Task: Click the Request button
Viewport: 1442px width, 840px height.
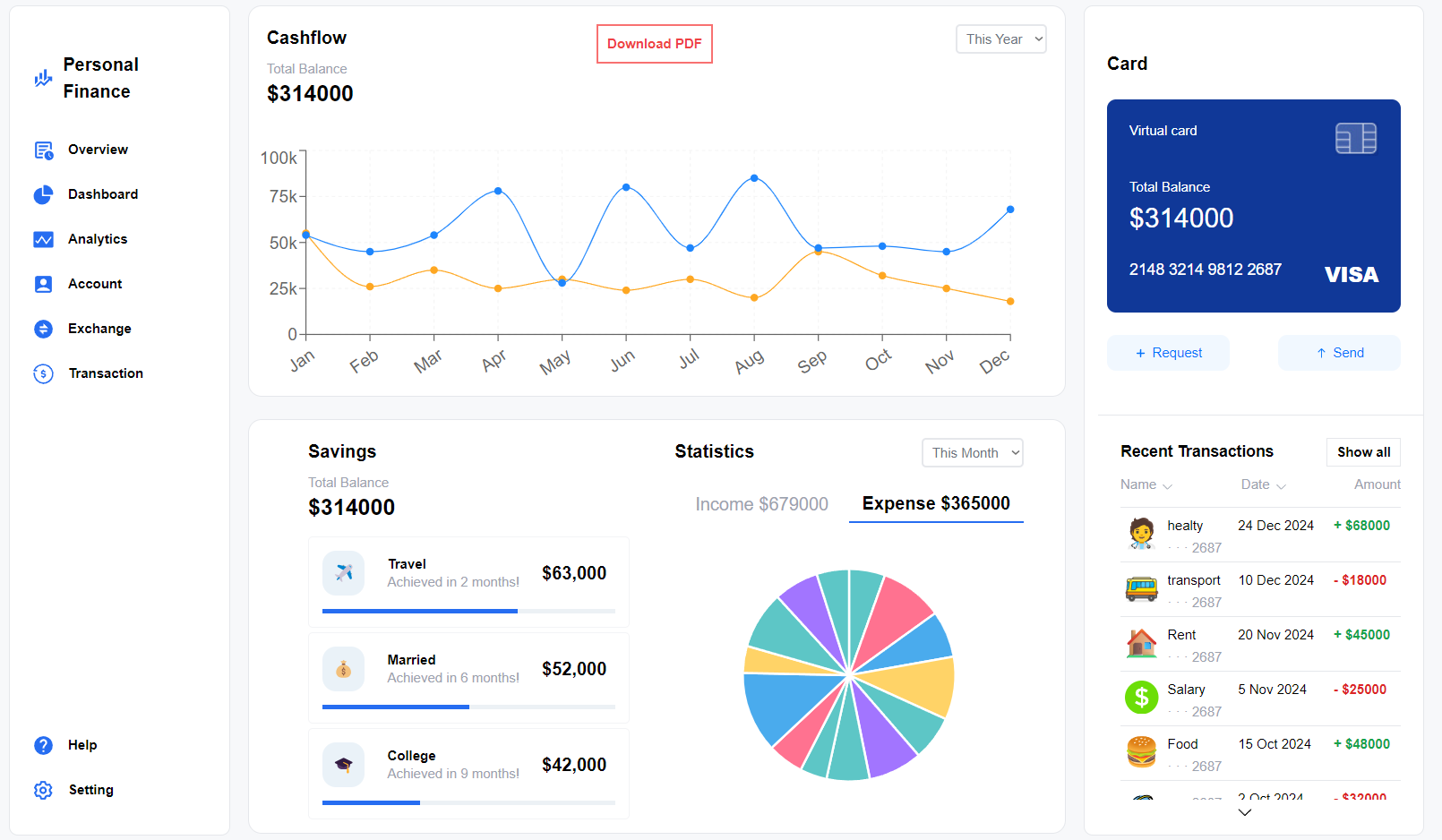Action: (x=1168, y=353)
